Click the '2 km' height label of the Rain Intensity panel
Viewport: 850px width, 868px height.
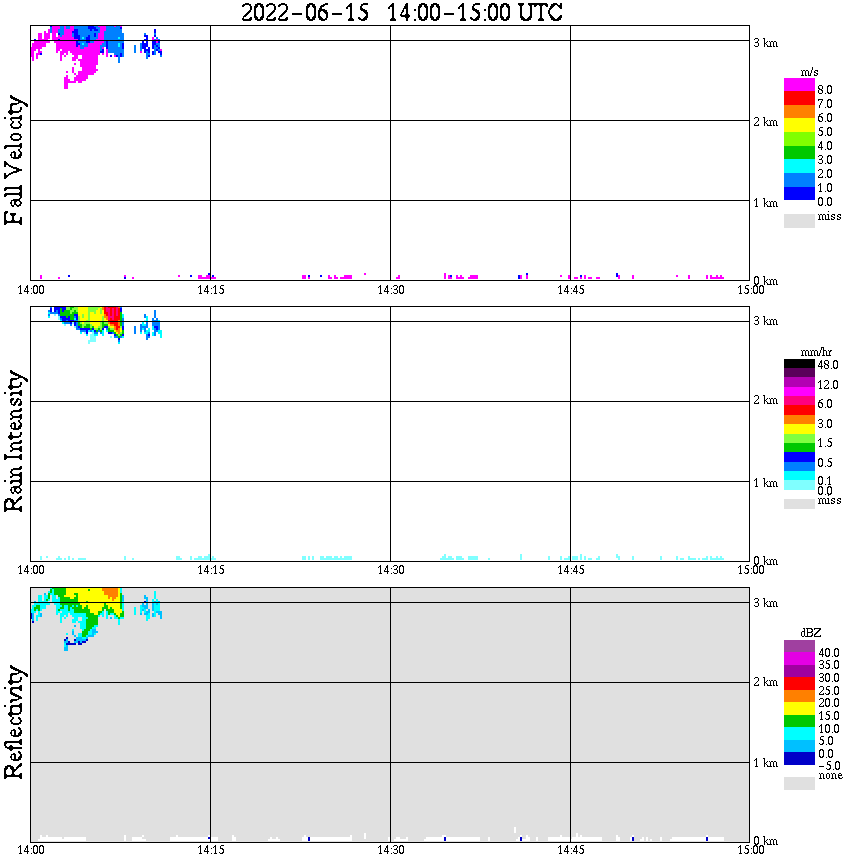[x=765, y=400]
